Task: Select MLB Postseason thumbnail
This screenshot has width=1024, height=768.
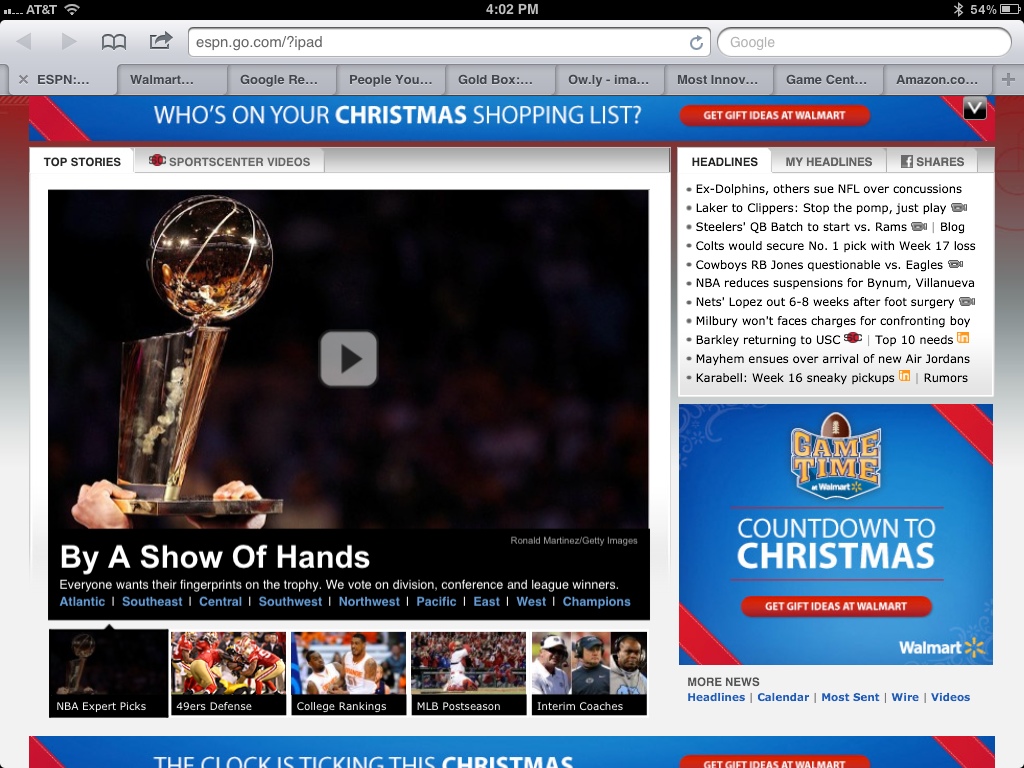Action: point(468,673)
